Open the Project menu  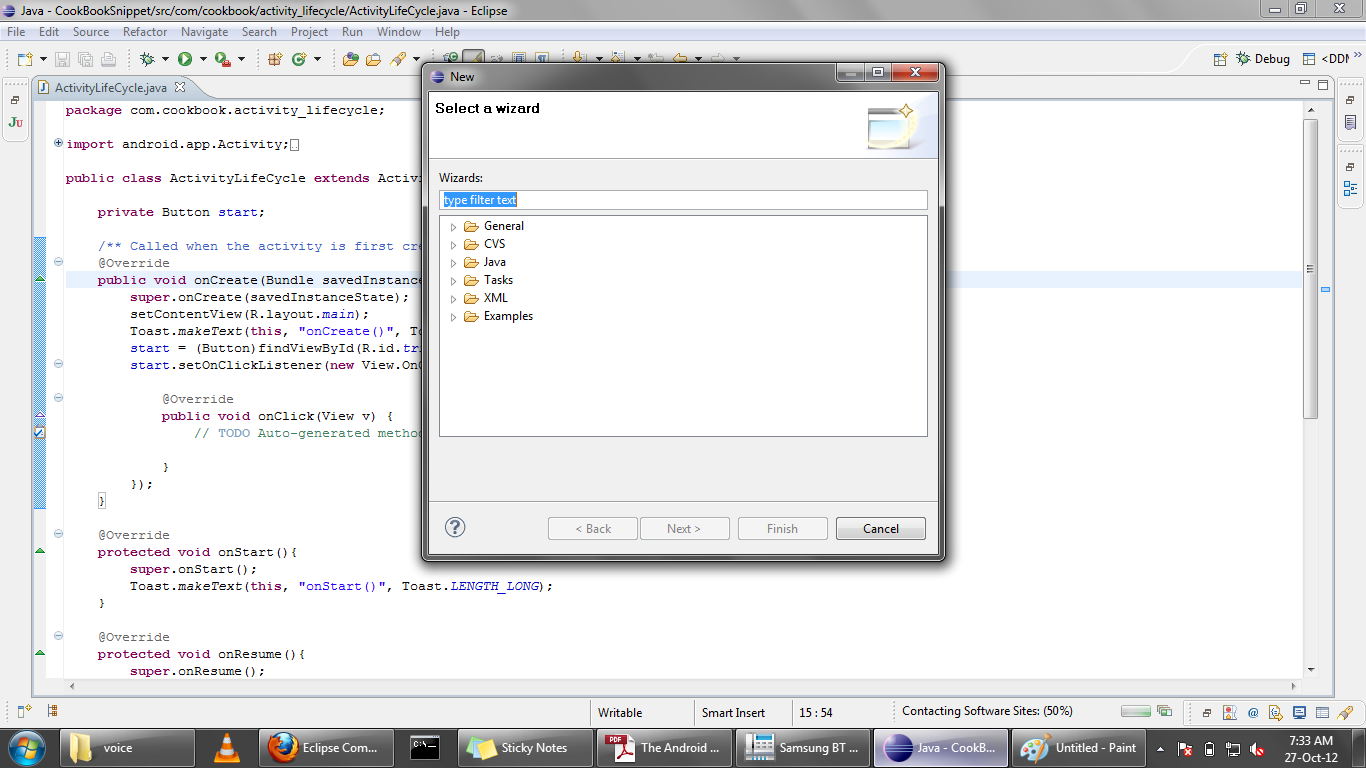pos(309,32)
